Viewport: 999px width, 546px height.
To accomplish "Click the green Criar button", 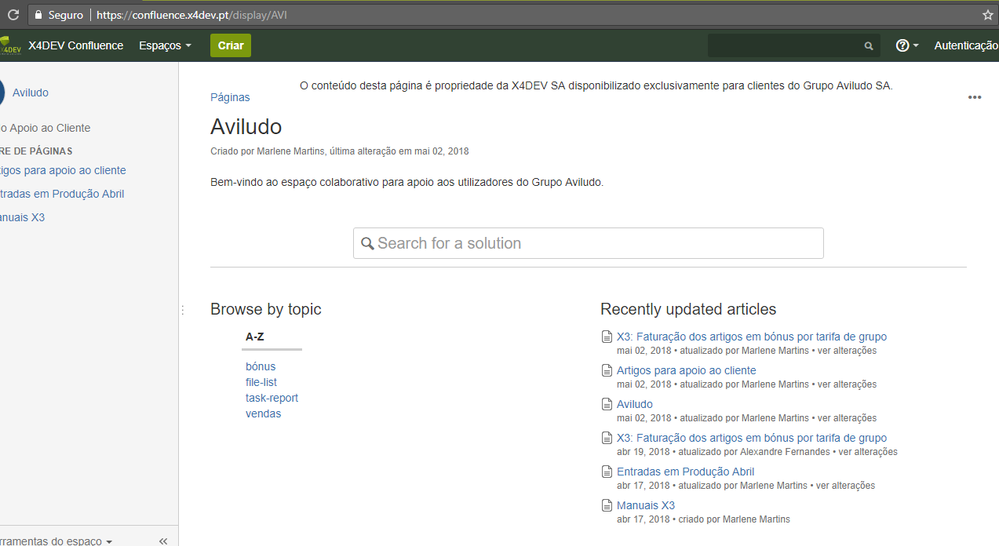I will click(231, 45).
